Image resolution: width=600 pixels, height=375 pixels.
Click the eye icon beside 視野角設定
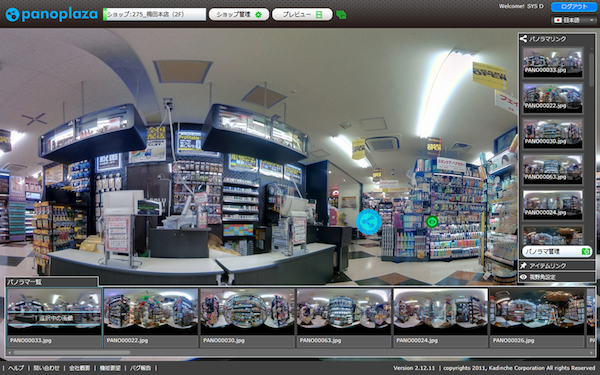click(x=523, y=277)
